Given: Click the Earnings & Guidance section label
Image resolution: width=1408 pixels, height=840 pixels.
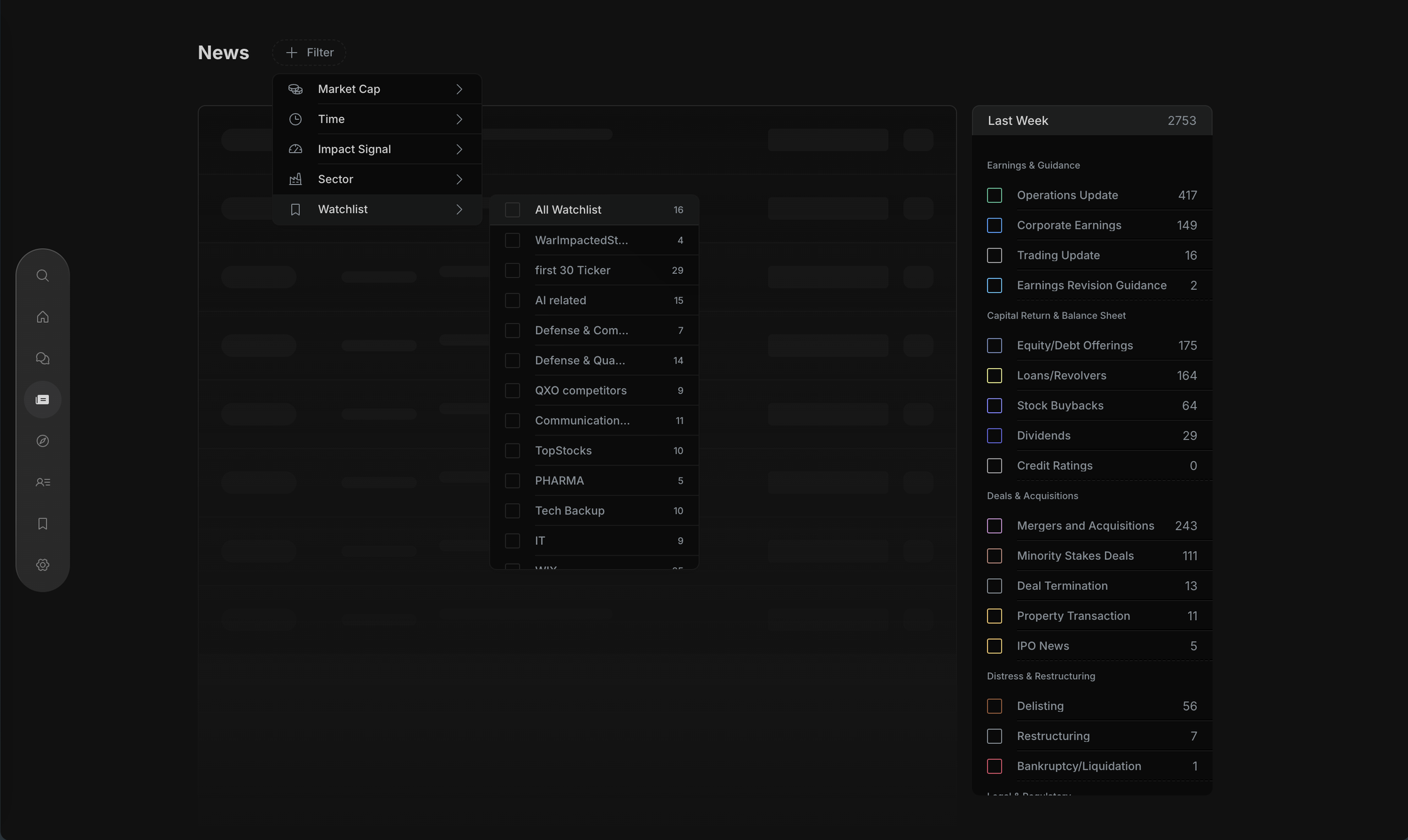Looking at the screenshot, I should (x=1033, y=165).
